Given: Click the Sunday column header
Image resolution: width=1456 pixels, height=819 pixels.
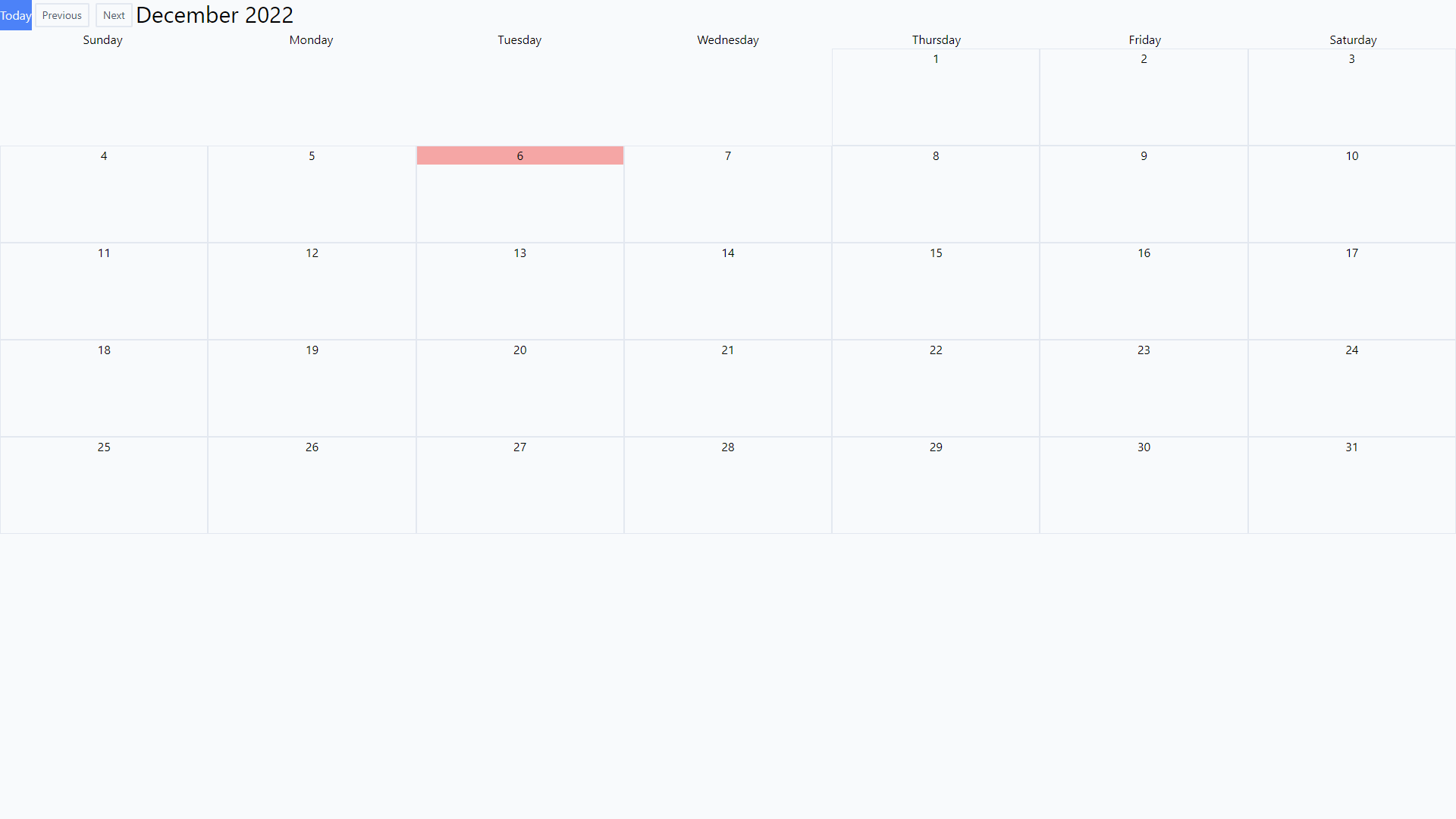Looking at the screenshot, I should pos(102,39).
